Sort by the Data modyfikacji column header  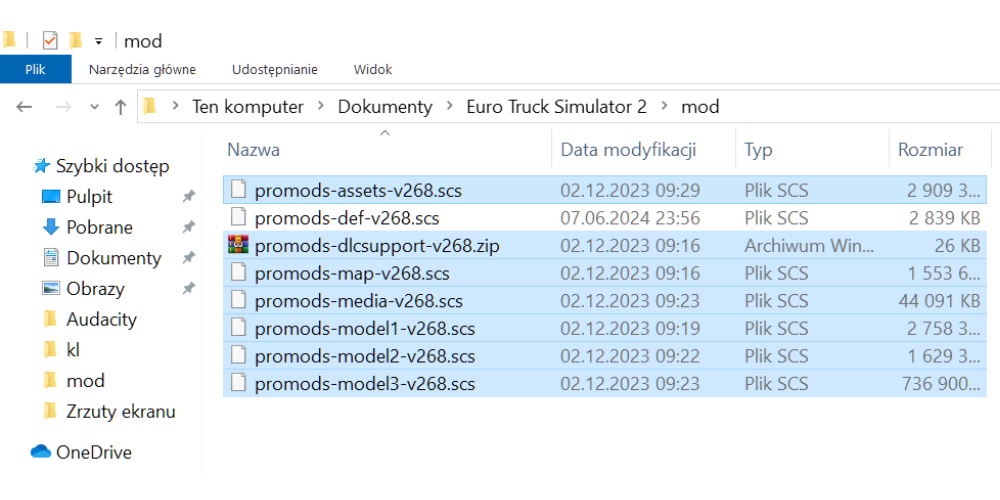[628, 150]
